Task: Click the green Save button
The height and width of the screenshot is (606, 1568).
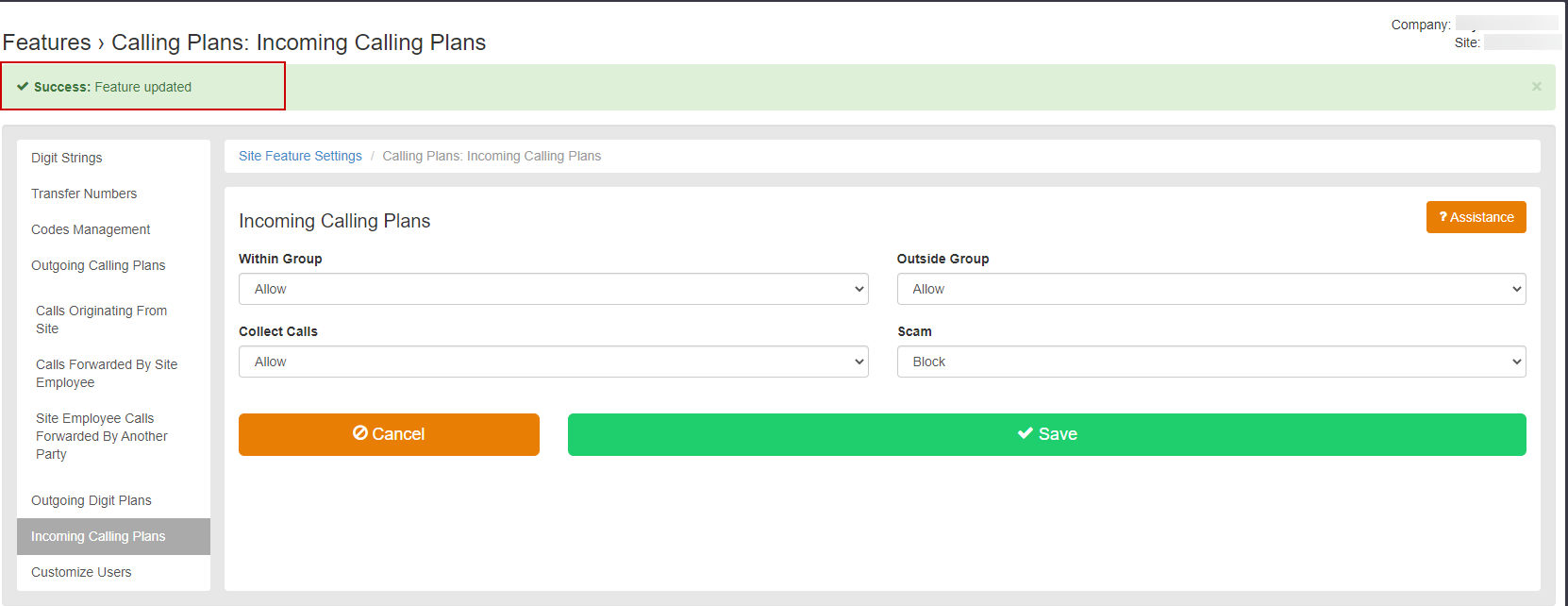Action: (x=1046, y=434)
